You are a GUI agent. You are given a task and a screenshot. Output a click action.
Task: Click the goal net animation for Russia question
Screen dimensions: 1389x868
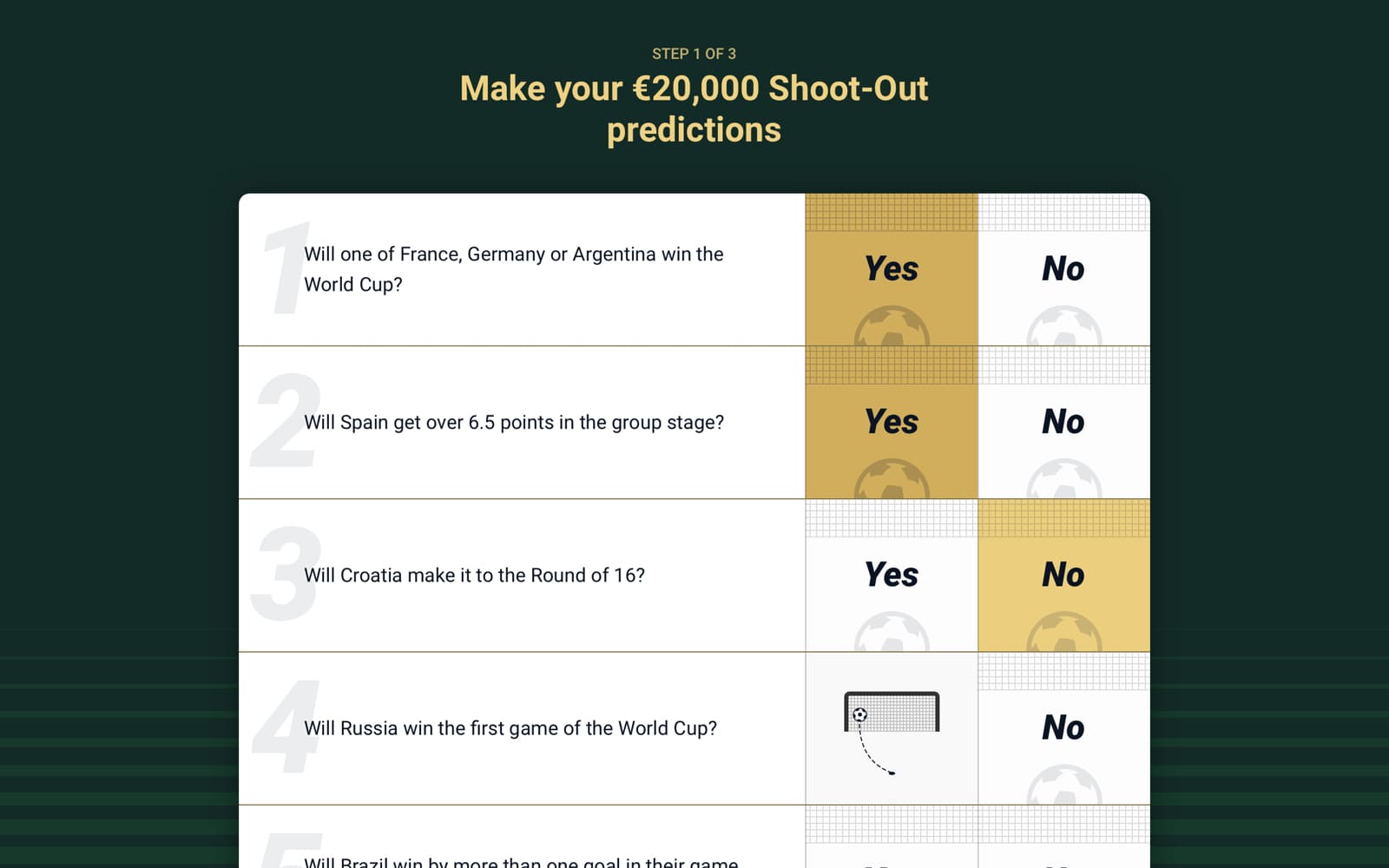tap(892, 728)
